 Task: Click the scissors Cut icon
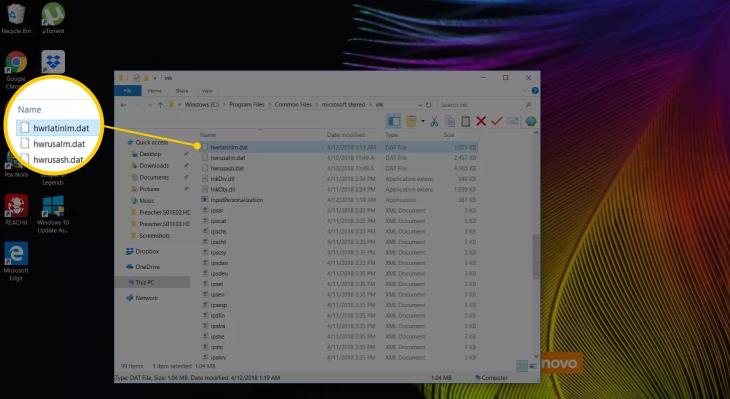434,122
